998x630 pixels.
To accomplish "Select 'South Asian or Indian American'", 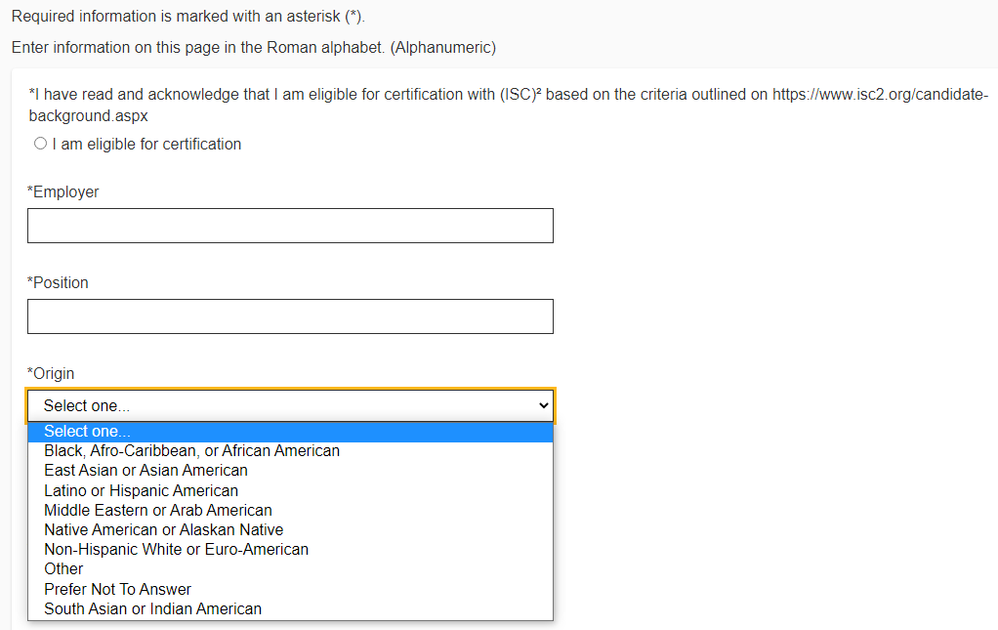I will click(153, 609).
